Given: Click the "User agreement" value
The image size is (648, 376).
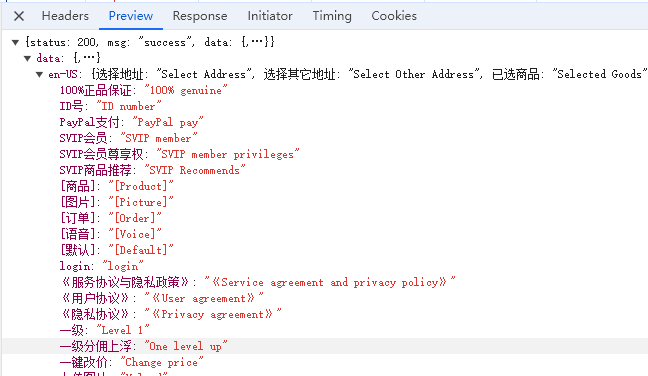Looking at the screenshot, I should (203, 298).
